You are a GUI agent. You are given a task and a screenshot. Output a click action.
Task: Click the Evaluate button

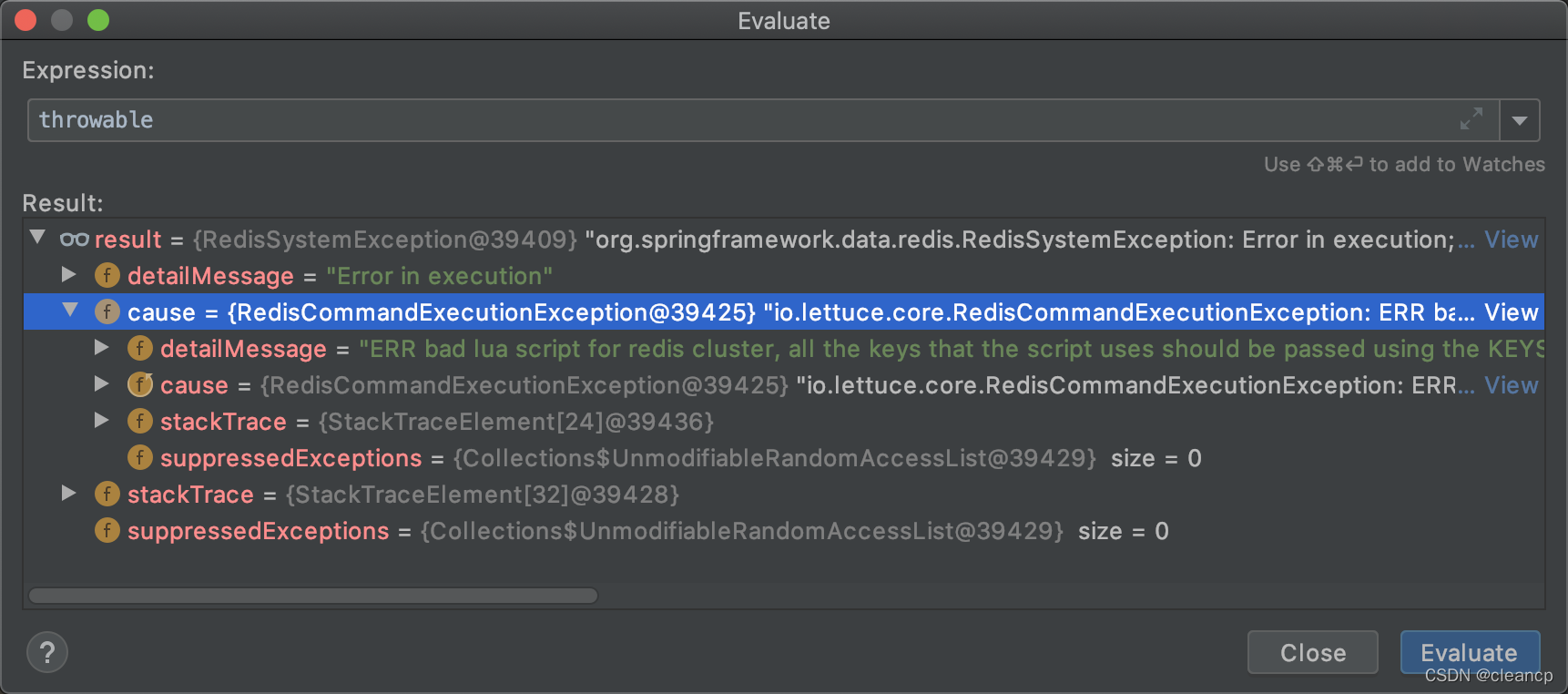click(x=1470, y=652)
